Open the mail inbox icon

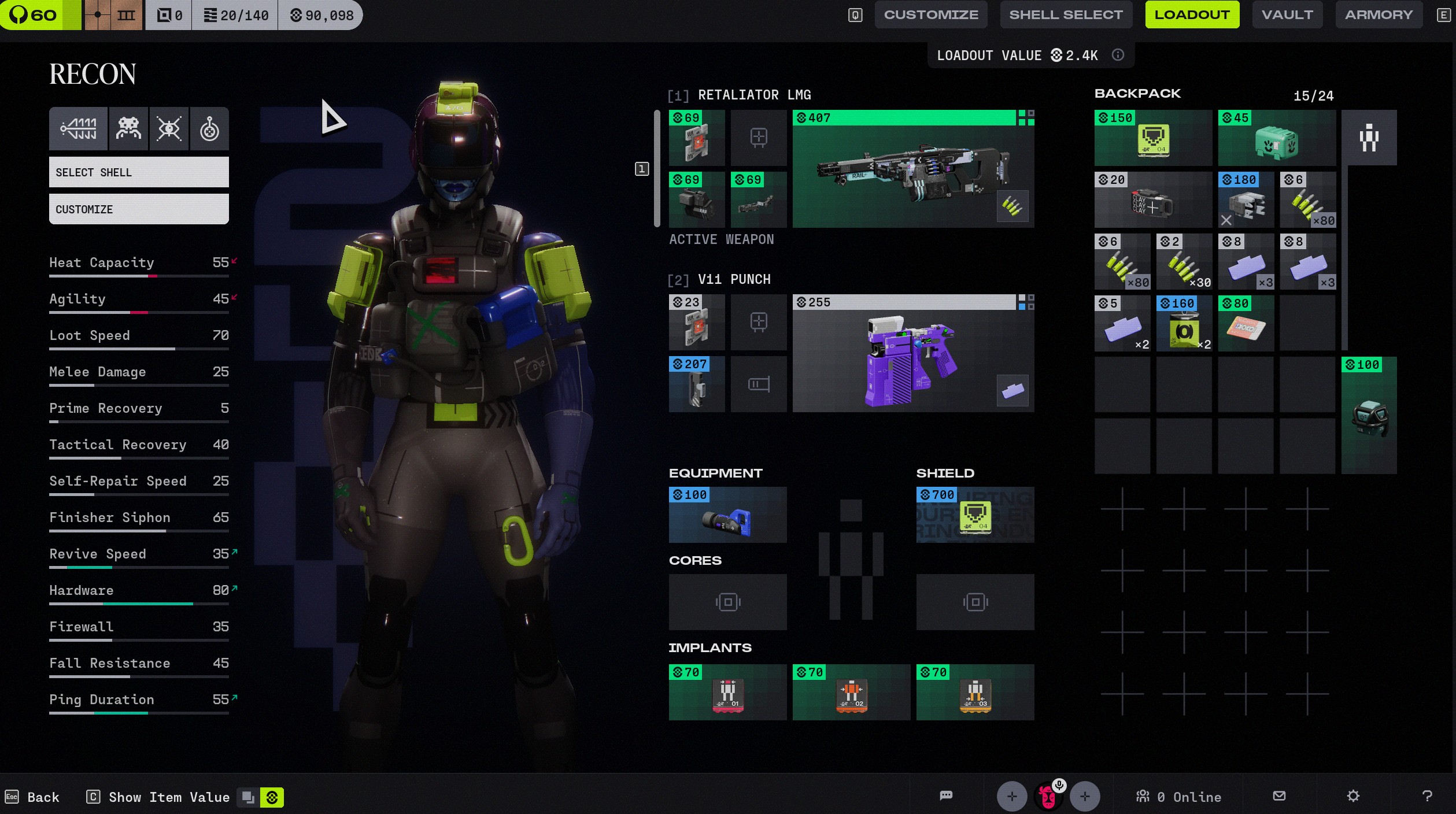click(1279, 796)
